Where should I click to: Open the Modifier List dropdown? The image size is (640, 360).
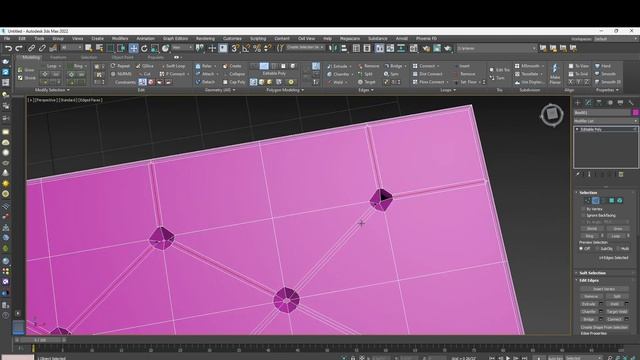(x=605, y=121)
